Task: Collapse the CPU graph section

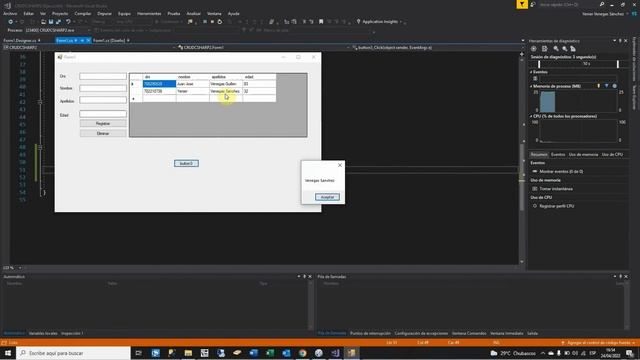Action: [531, 116]
